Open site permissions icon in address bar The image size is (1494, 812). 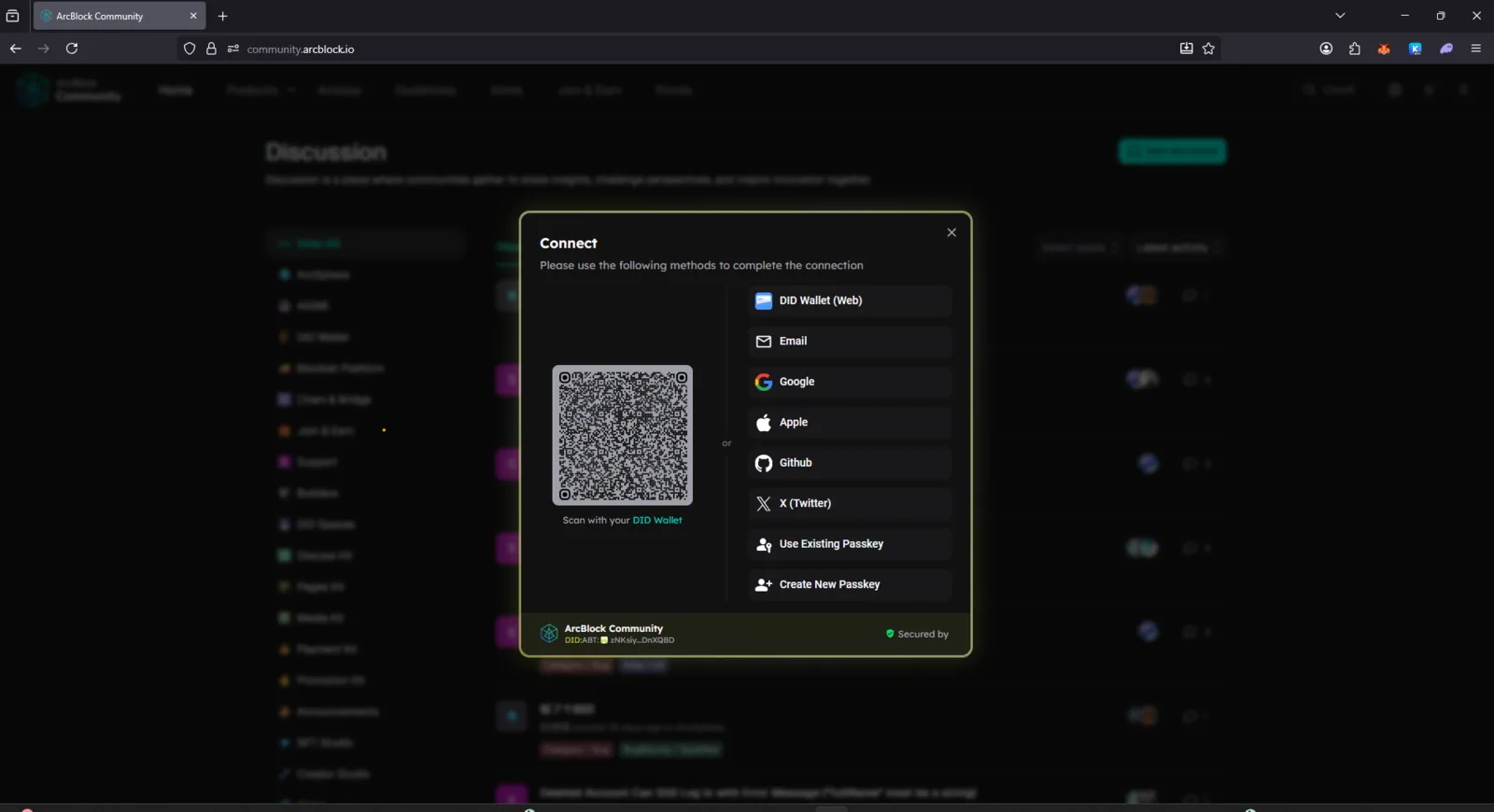tap(233, 49)
